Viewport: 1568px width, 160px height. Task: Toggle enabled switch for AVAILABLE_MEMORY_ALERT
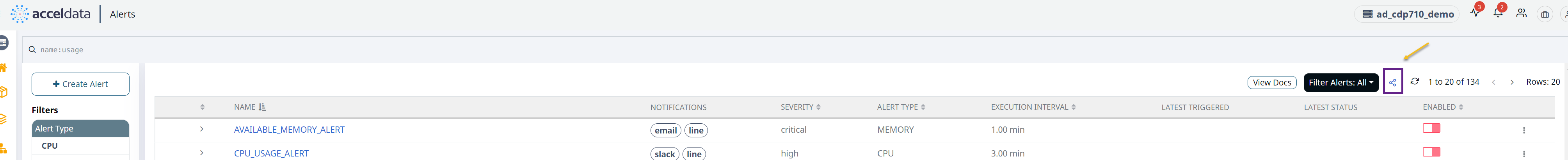click(x=1431, y=128)
